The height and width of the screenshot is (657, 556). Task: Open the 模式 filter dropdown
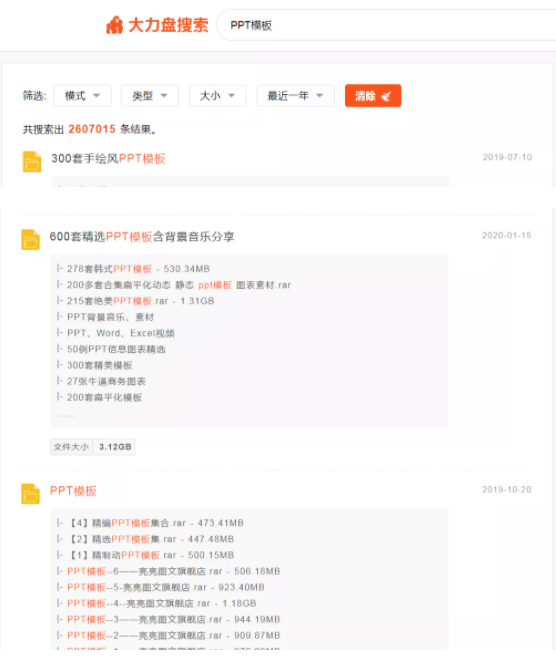coord(83,96)
